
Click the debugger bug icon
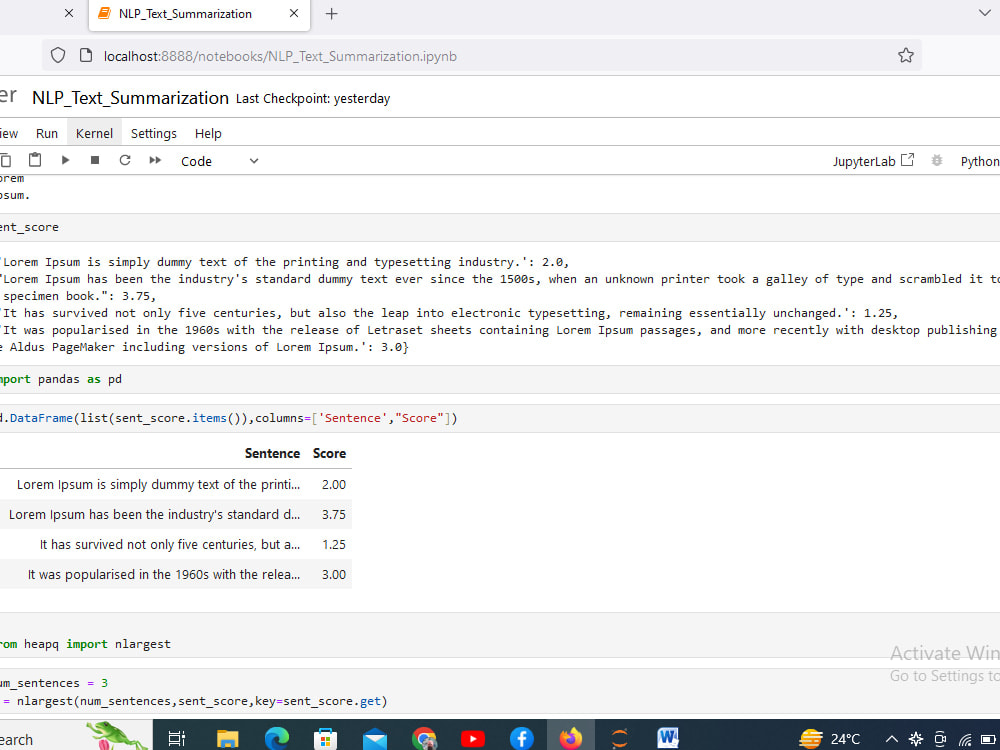(936, 161)
